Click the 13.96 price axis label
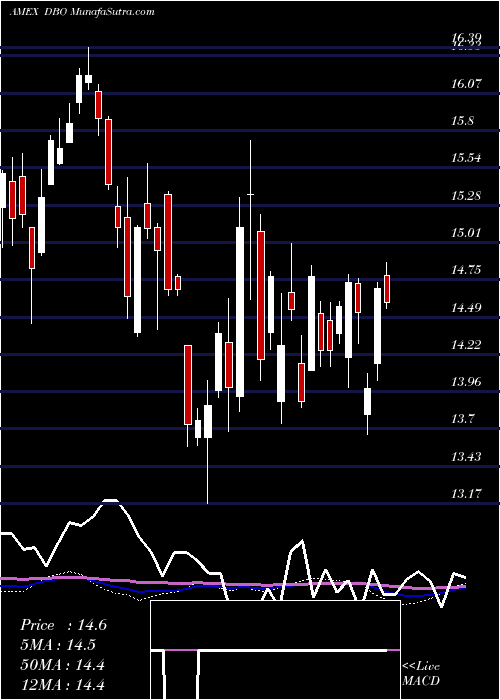The width and height of the screenshot is (500, 700). (x=467, y=382)
